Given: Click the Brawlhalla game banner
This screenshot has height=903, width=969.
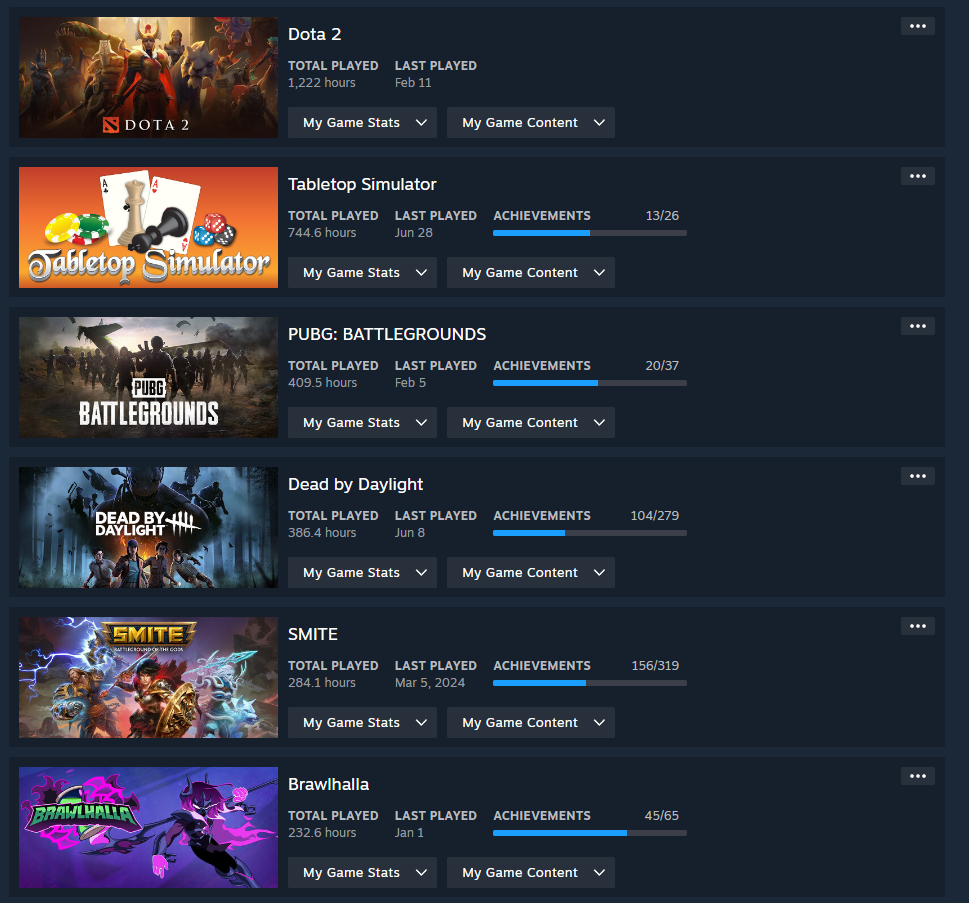Looking at the screenshot, I should [148, 828].
